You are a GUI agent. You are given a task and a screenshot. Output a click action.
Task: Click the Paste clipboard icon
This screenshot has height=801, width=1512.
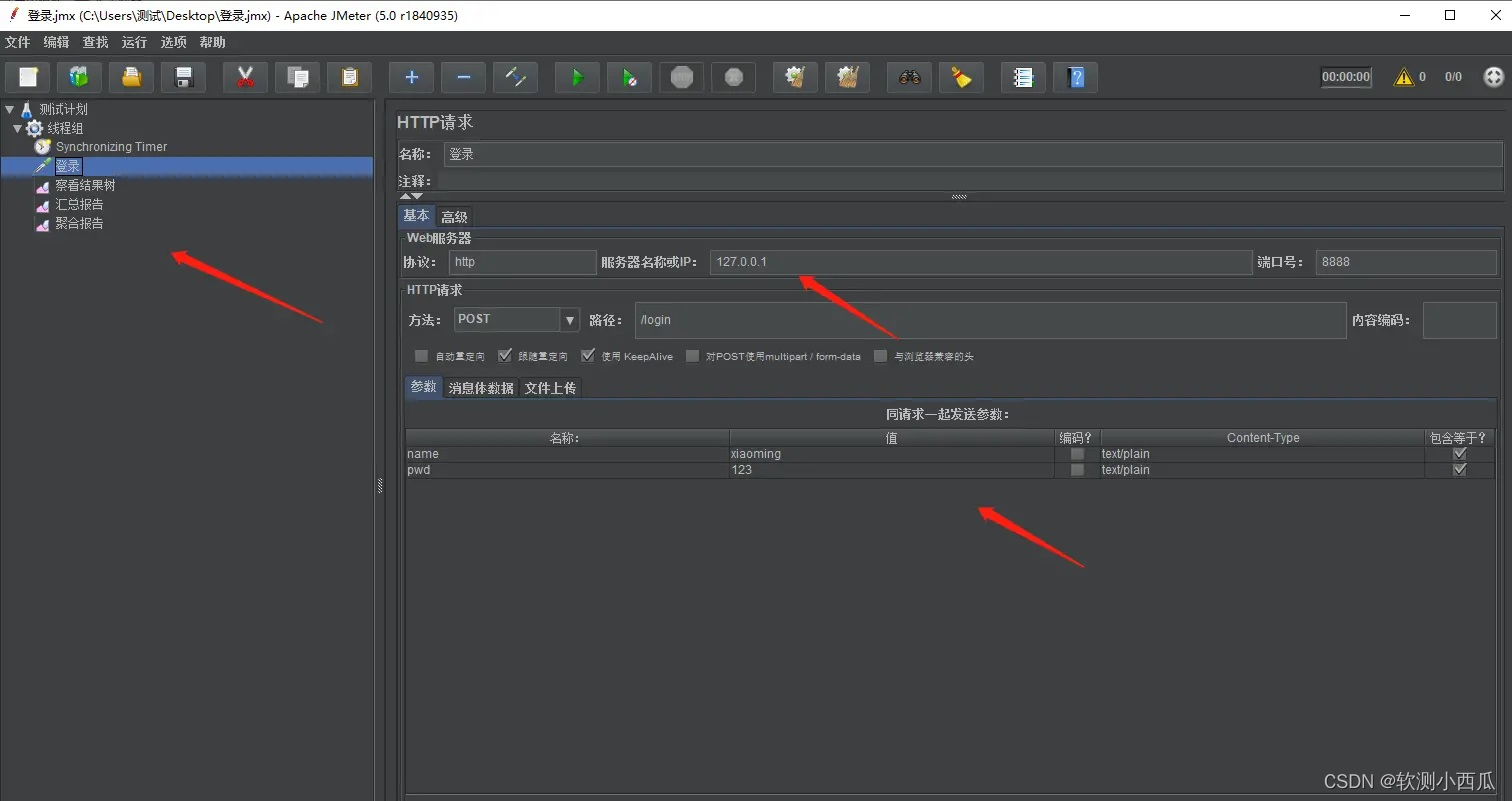(x=349, y=77)
